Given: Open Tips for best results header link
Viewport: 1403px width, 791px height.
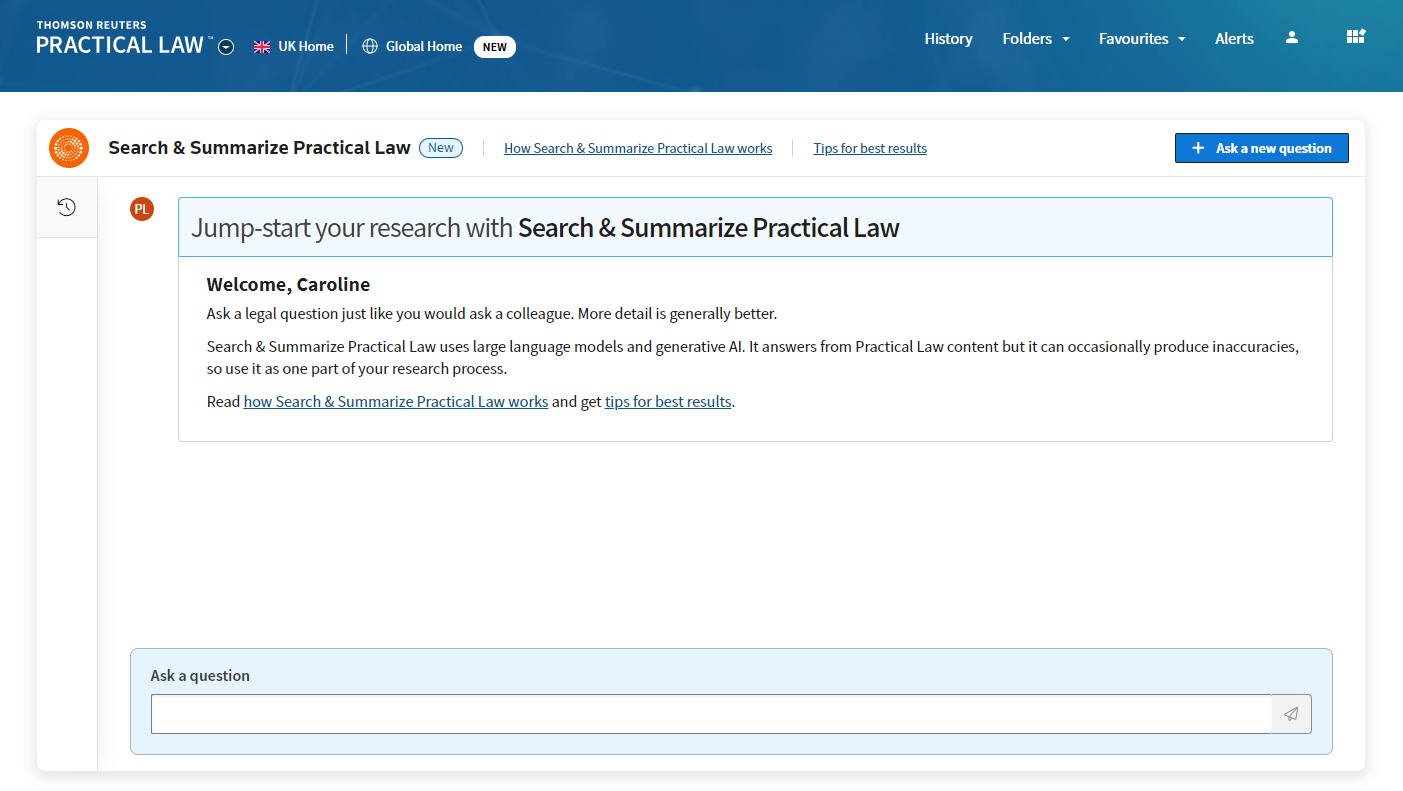Looking at the screenshot, I should 869,148.
